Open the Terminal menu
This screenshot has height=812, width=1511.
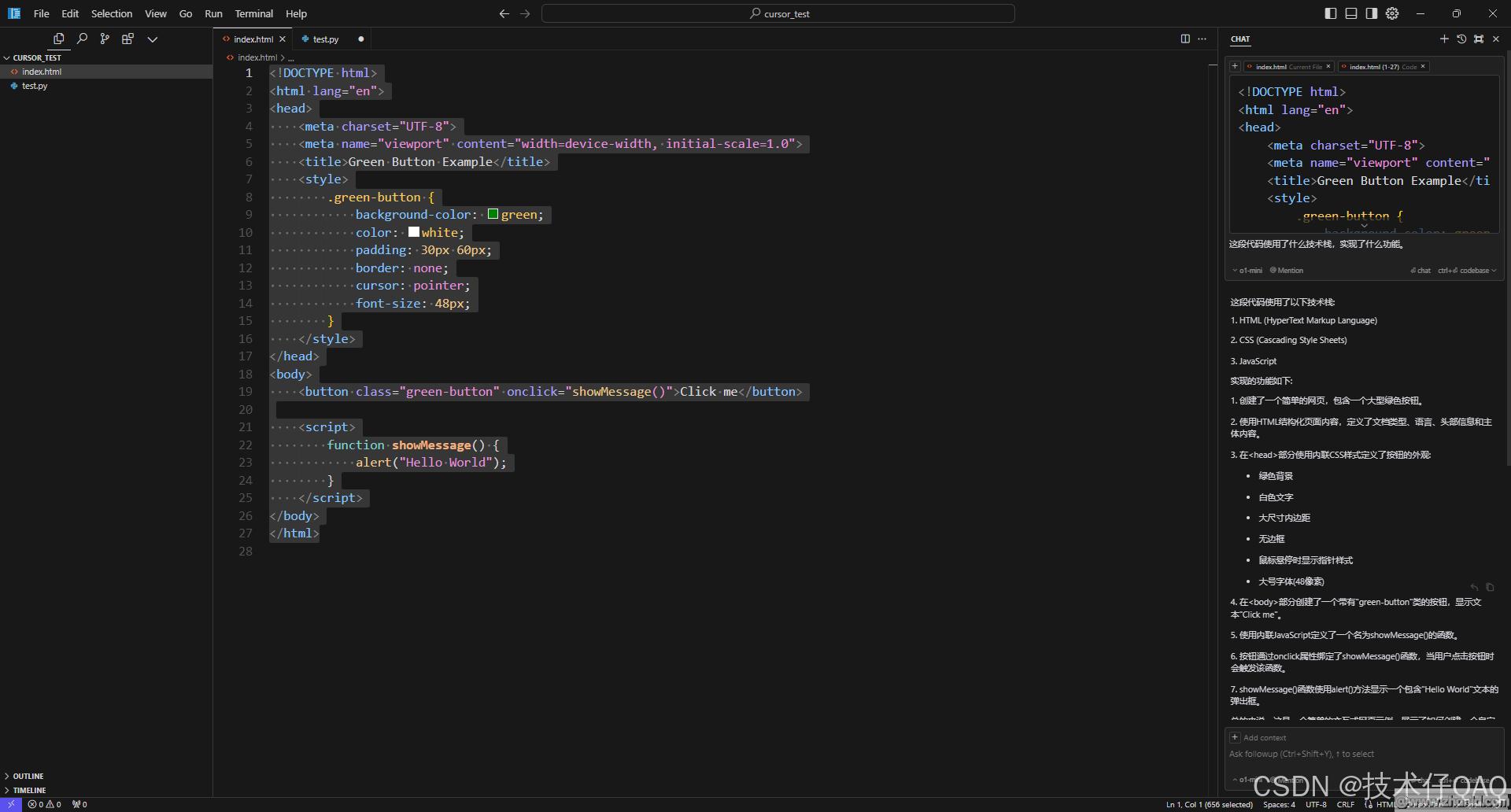coord(253,13)
